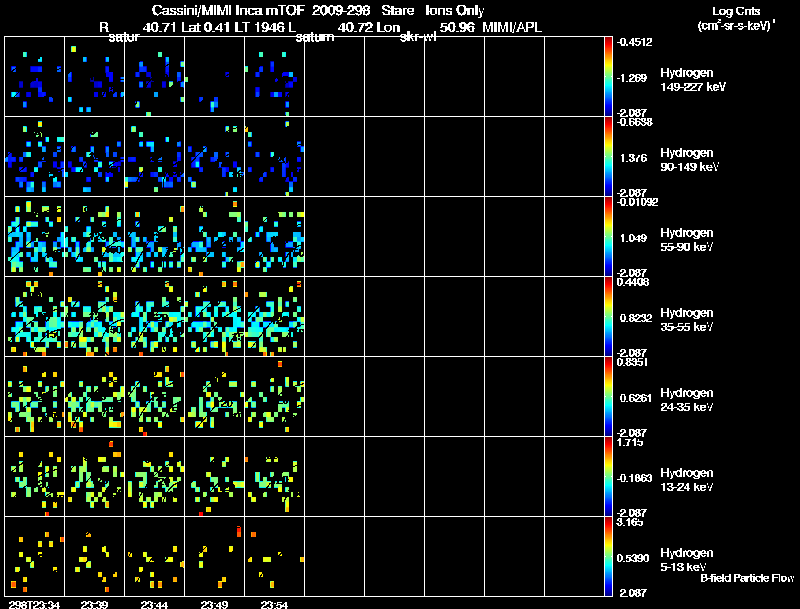Select the 55-90 keV image at 23:44

[x=155, y=237]
